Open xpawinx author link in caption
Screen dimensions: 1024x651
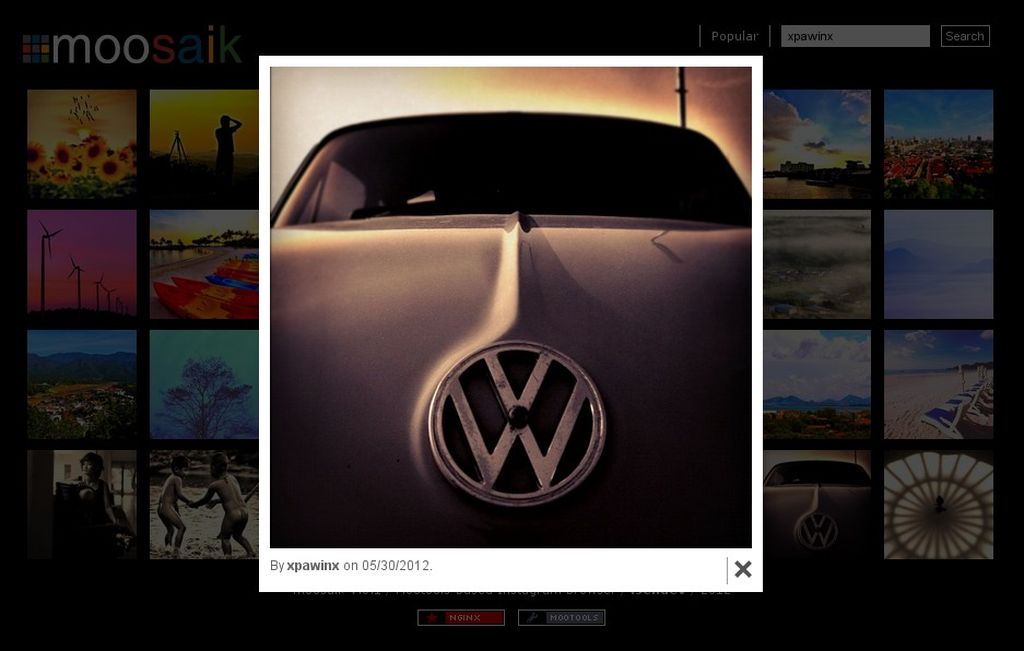313,565
